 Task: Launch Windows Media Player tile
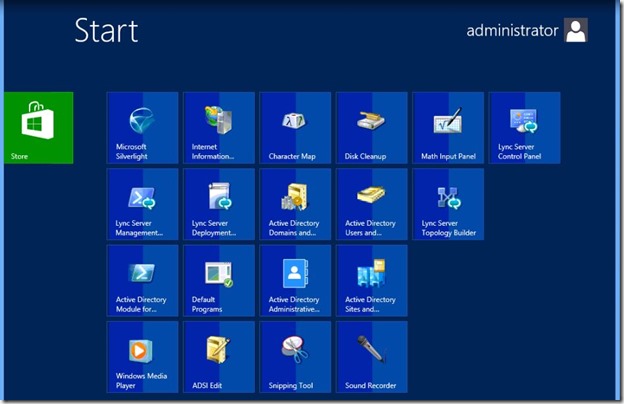pos(142,357)
